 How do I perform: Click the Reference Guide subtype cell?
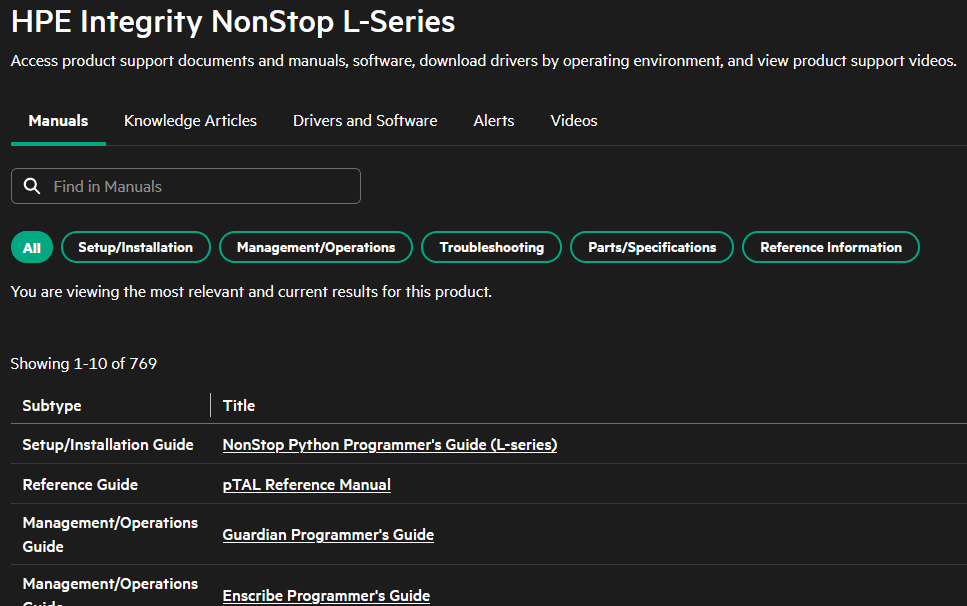coord(80,485)
